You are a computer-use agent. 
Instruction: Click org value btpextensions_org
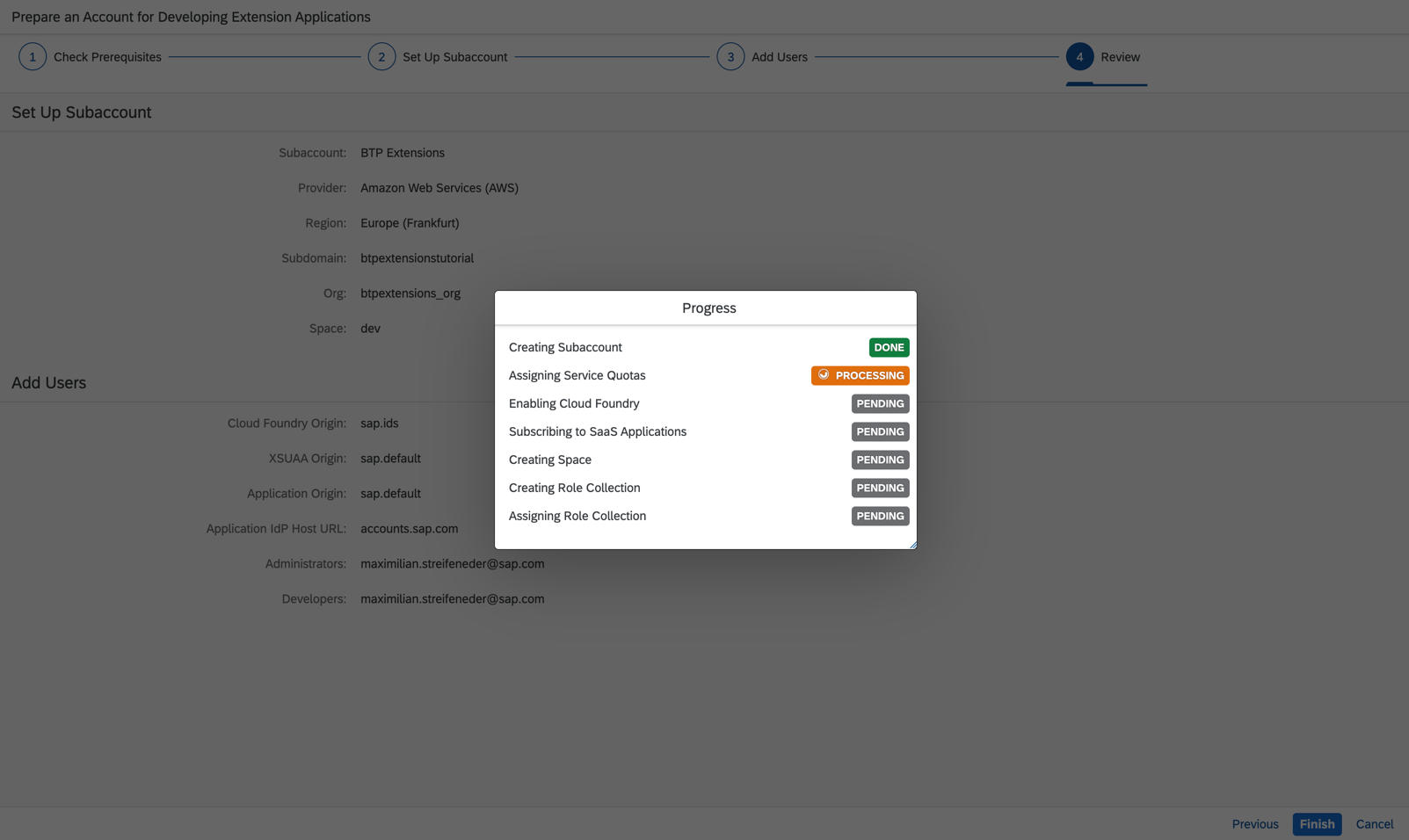[x=410, y=293]
